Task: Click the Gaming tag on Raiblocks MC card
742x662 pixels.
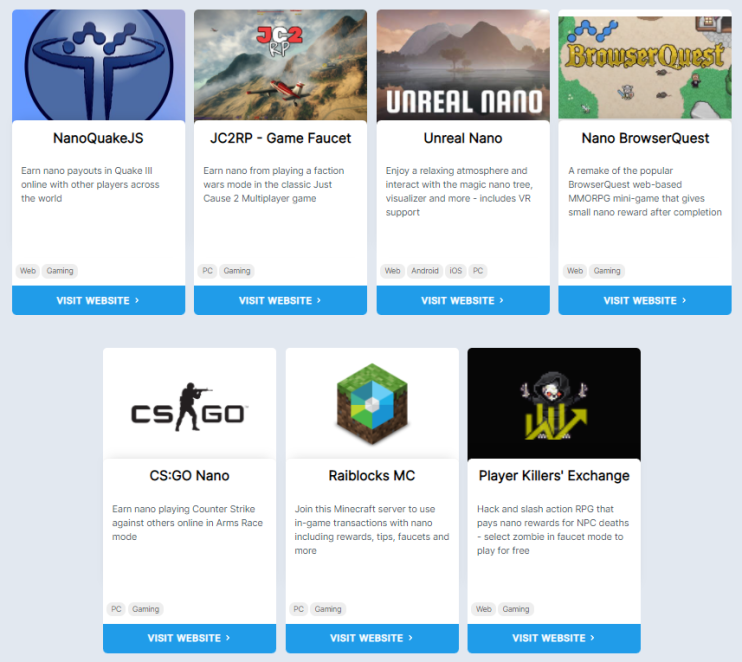Action: [328, 609]
